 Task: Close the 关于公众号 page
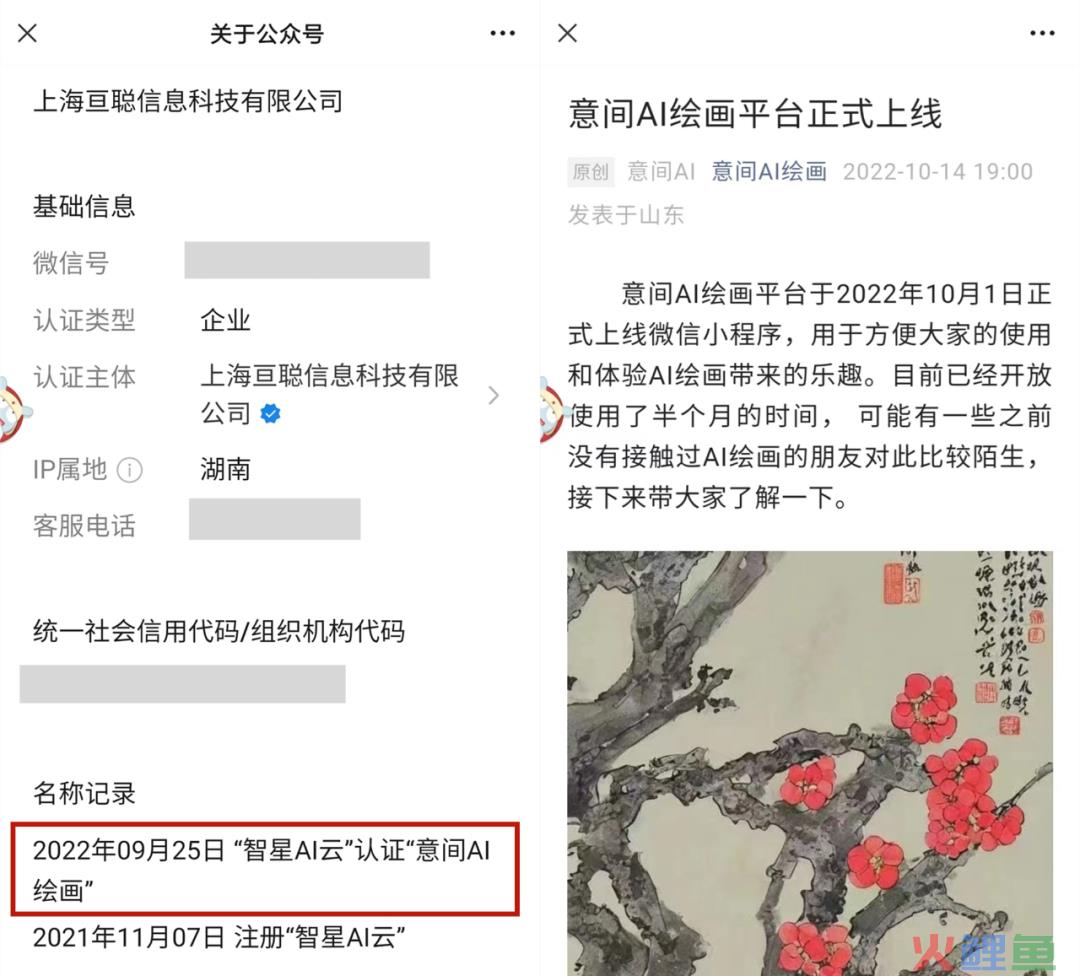click(x=28, y=32)
